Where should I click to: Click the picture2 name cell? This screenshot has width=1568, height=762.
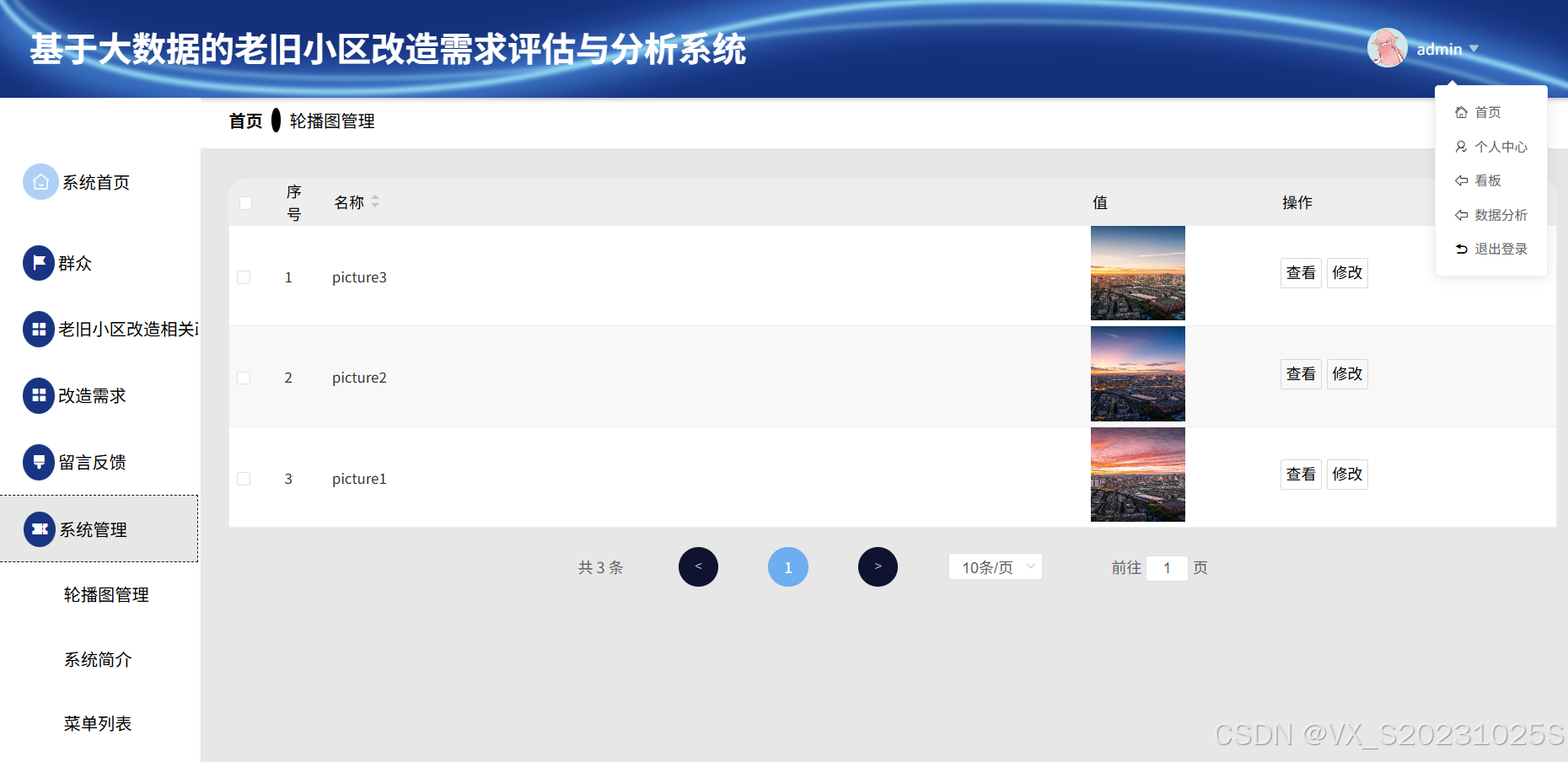[359, 378]
